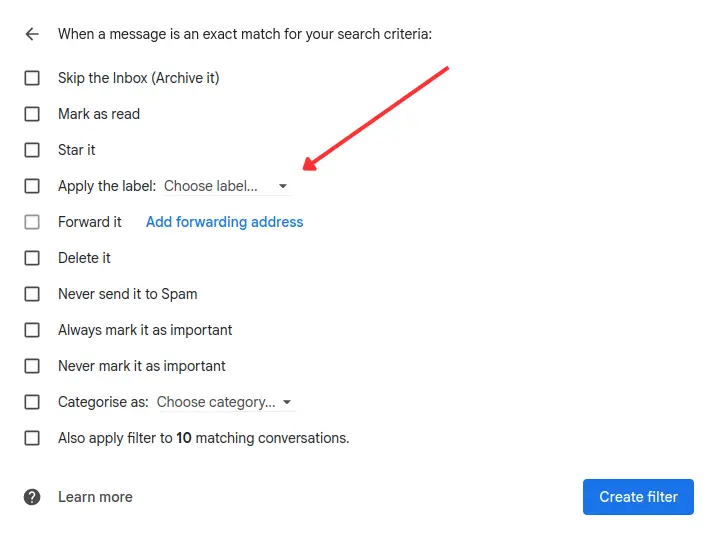Click the back arrow icon
Image resolution: width=716 pixels, height=536 pixels.
32,34
